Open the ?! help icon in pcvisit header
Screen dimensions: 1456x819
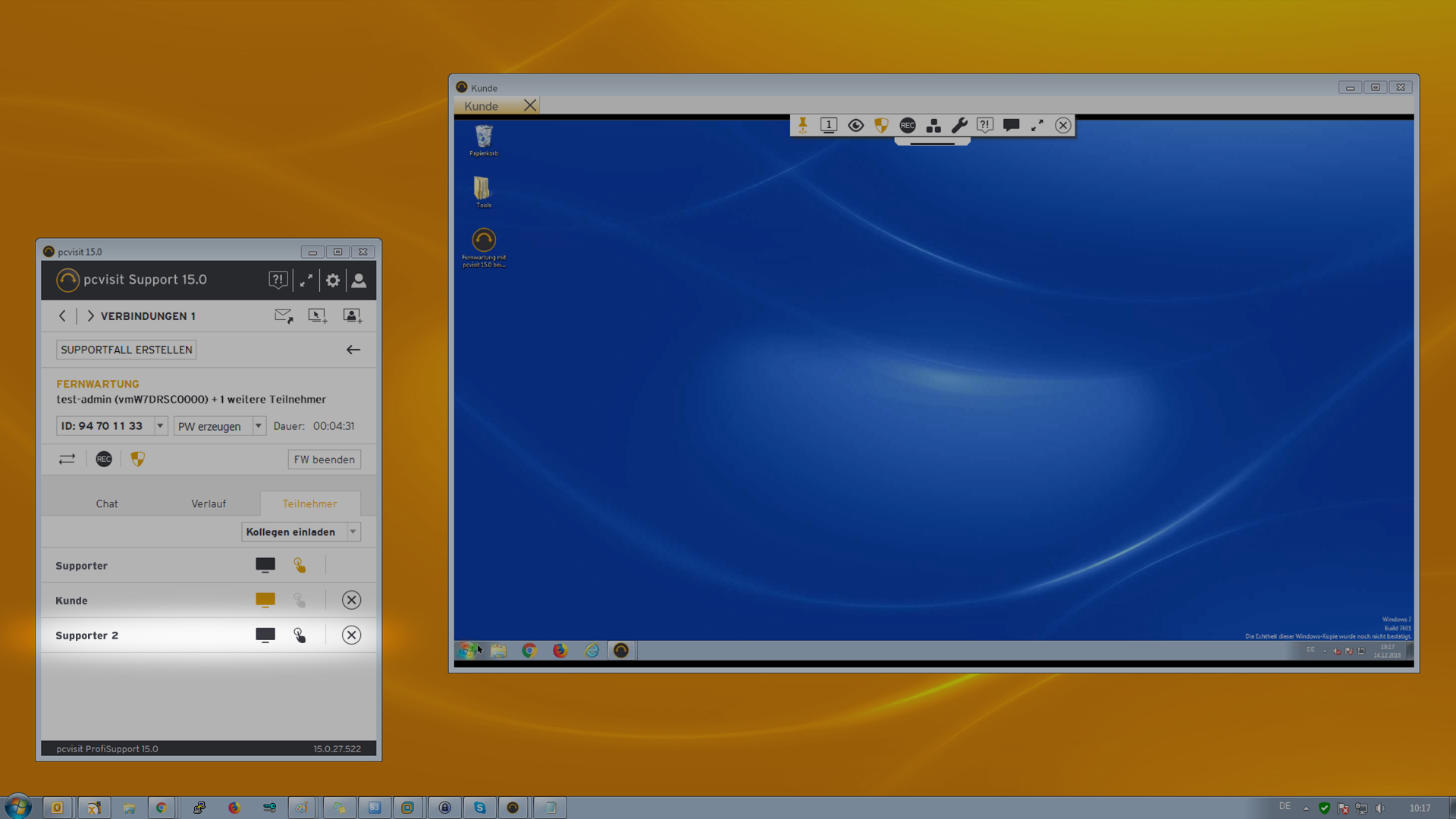[278, 281]
